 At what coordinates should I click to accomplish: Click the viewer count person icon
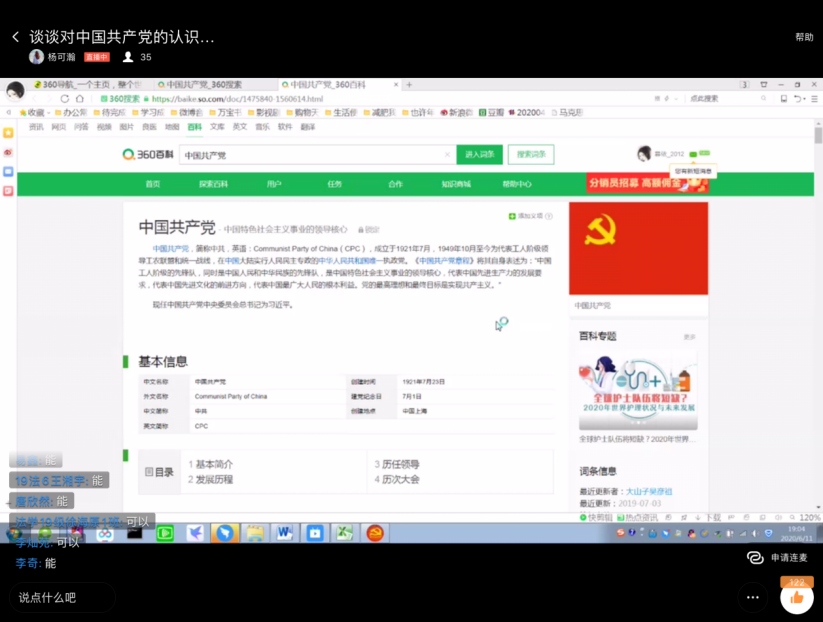pos(128,57)
